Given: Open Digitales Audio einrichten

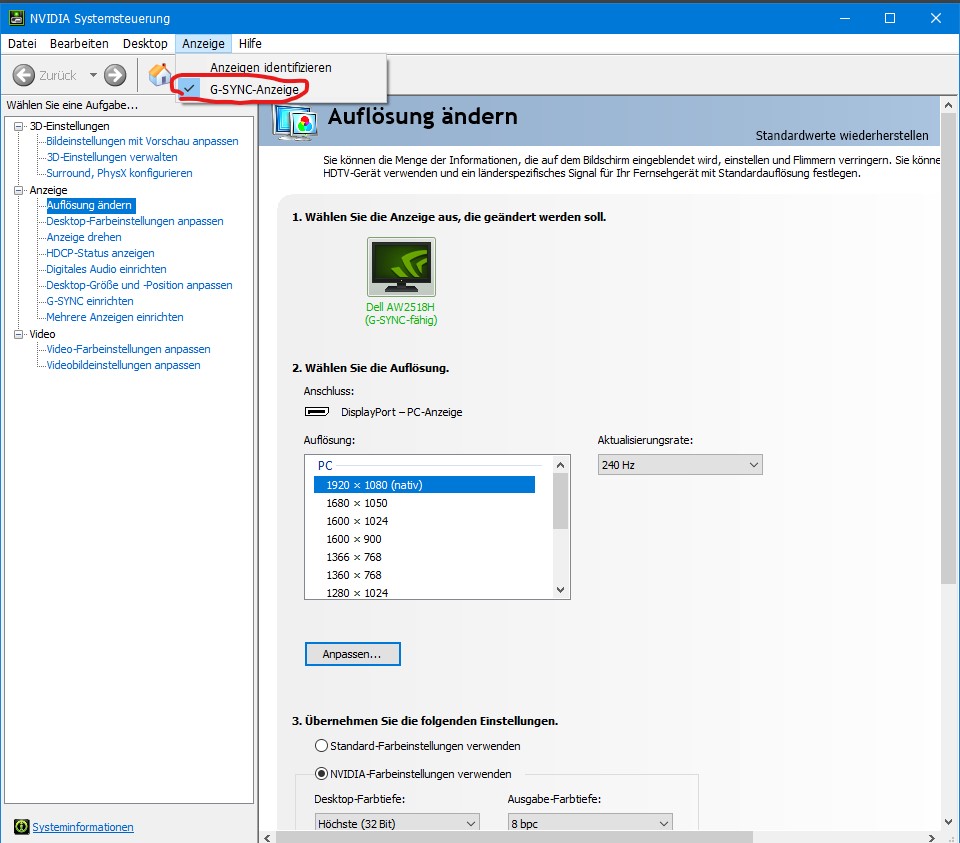Looking at the screenshot, I should 107,269.
